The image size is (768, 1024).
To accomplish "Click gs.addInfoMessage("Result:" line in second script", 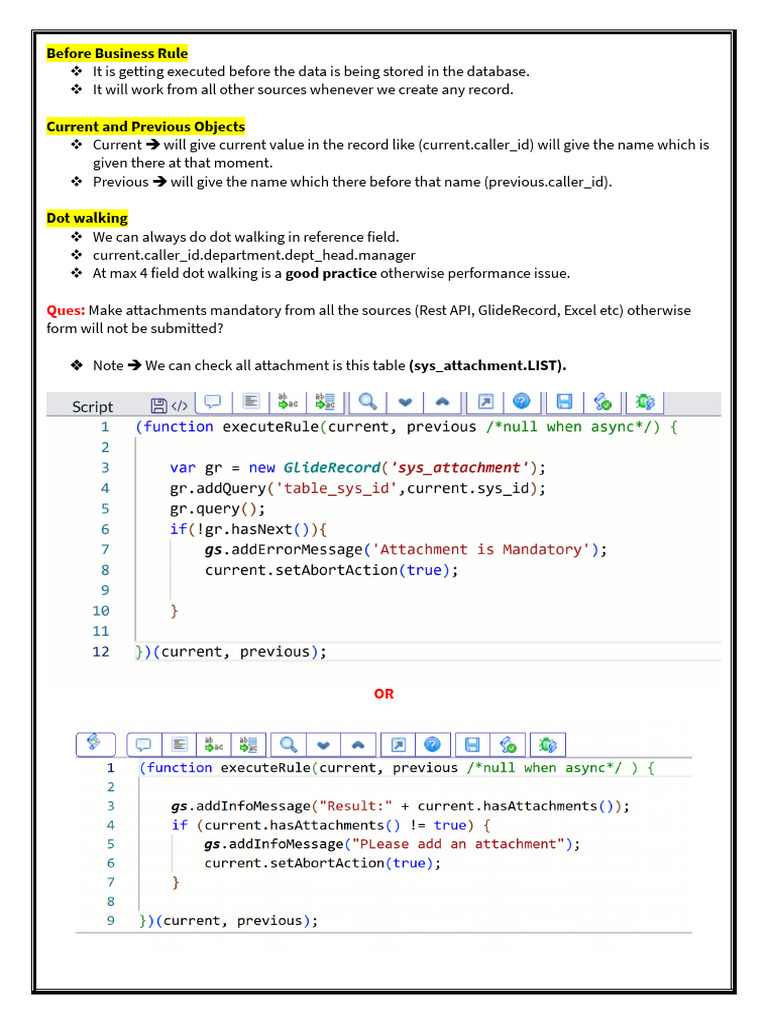I will (x=400, y=806).
